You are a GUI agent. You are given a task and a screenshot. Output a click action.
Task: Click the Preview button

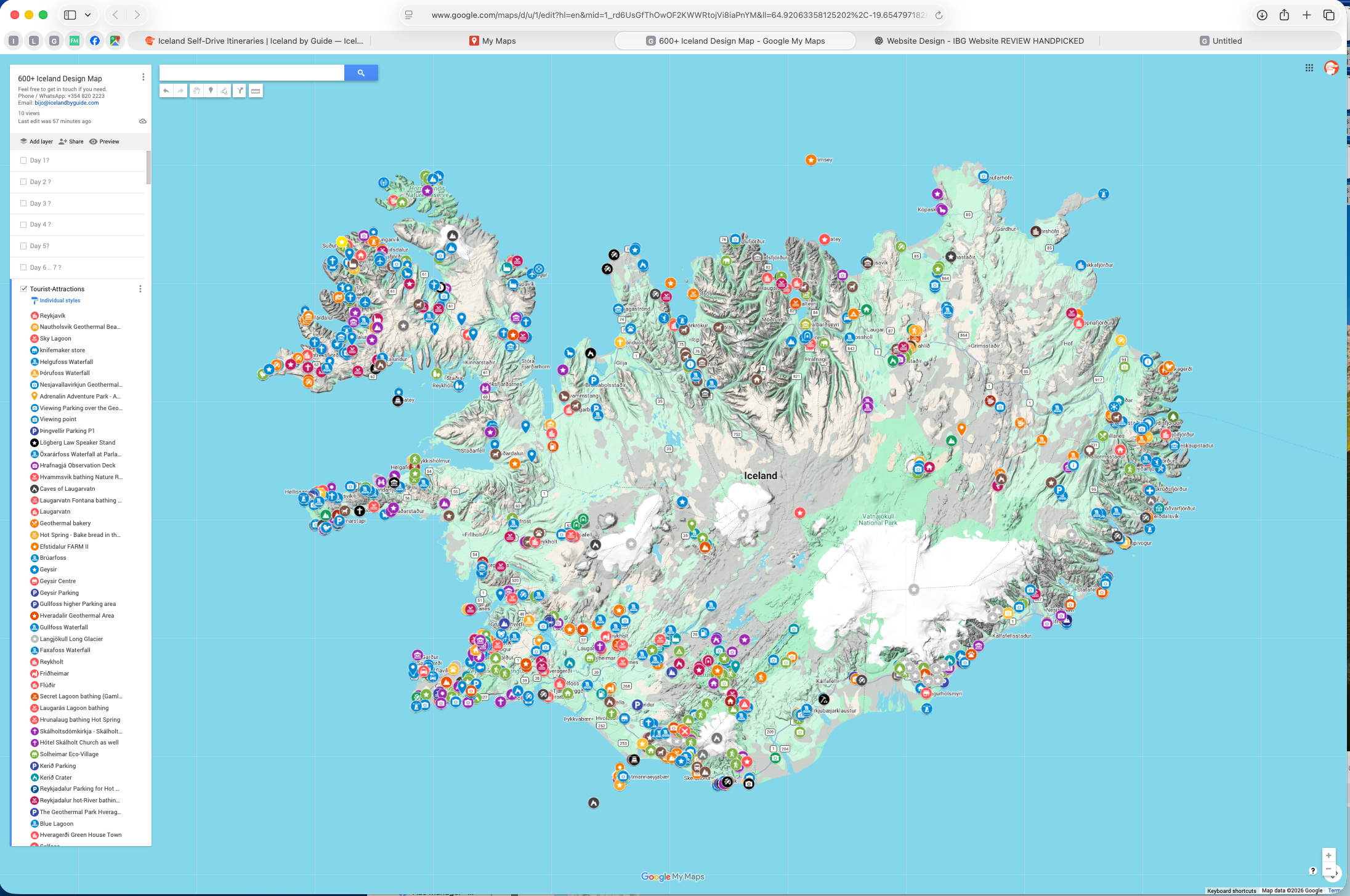tap(104, 142)
